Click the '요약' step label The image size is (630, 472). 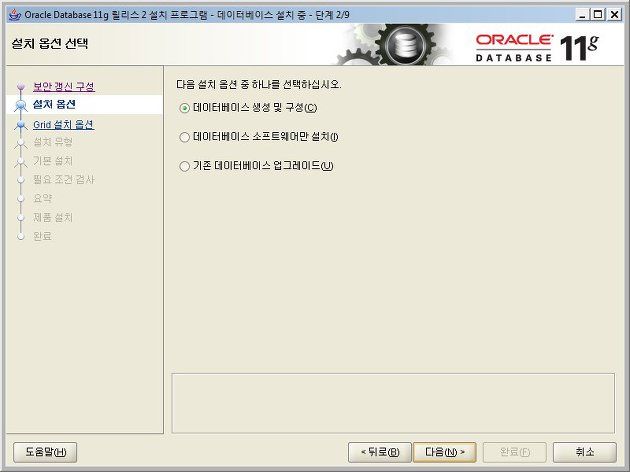click(x=43, y=198)
